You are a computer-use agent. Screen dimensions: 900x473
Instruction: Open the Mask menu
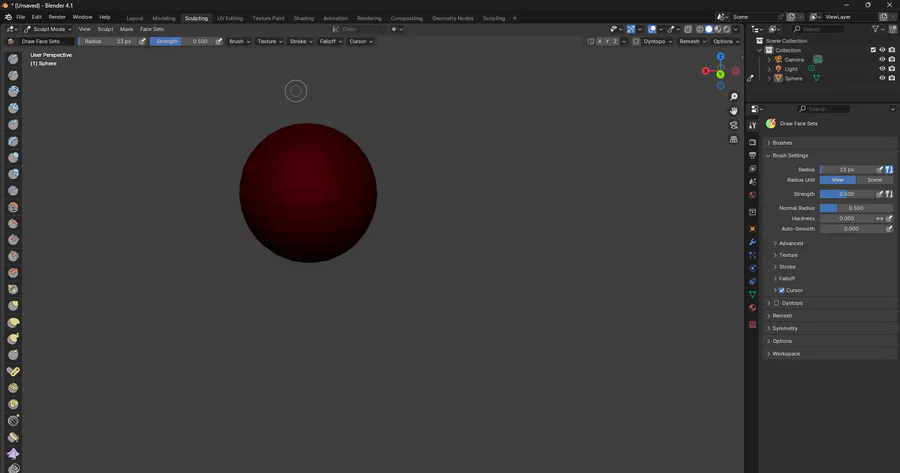pyautogui.click(x=126, y=29)
